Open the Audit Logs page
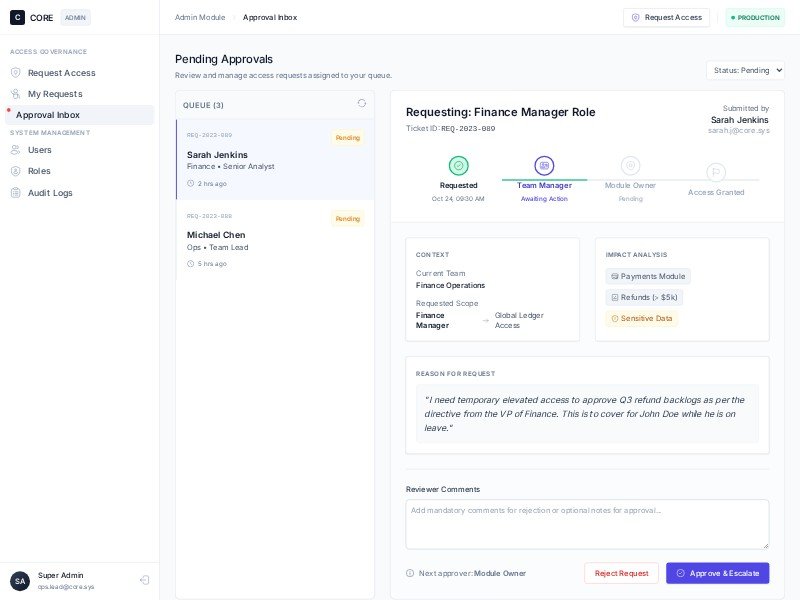The height and width of the screenshot is (600, 800). tap(50, 192)
